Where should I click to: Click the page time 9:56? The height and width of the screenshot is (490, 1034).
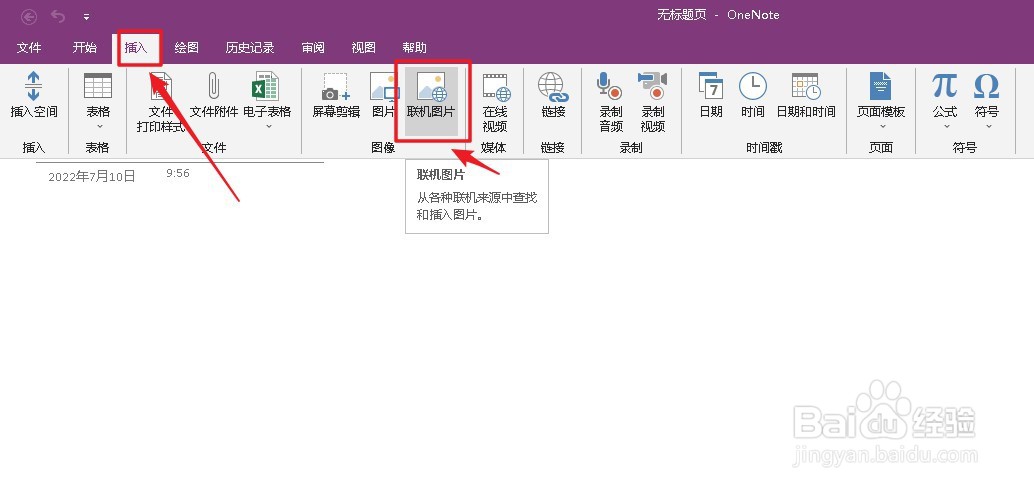pos(178,173)
